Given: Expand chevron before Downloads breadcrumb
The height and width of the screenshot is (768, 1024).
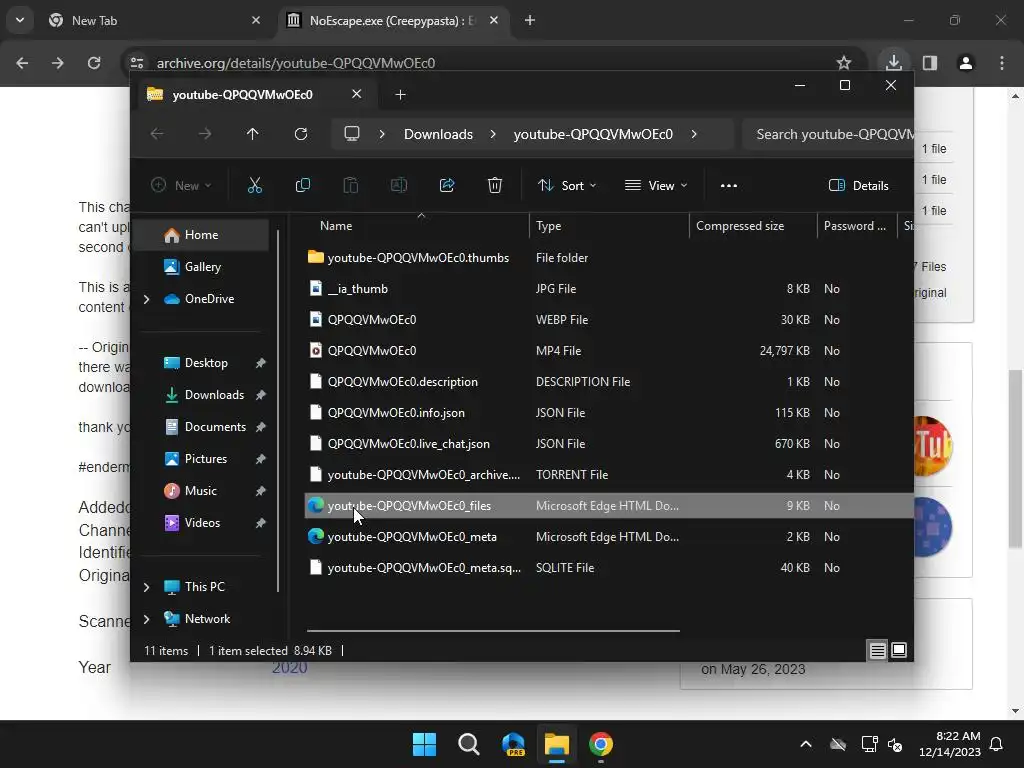Looking at the screenshot, I should point(382,134).
